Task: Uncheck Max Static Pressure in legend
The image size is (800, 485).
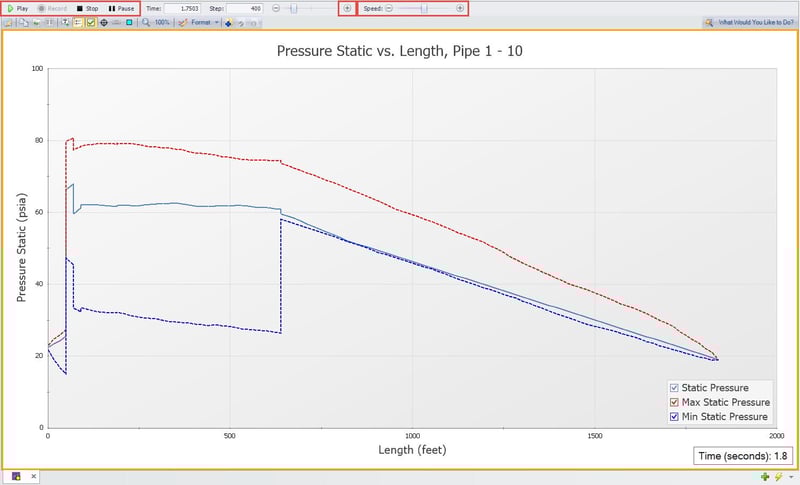Action: (x=674, y=402)
